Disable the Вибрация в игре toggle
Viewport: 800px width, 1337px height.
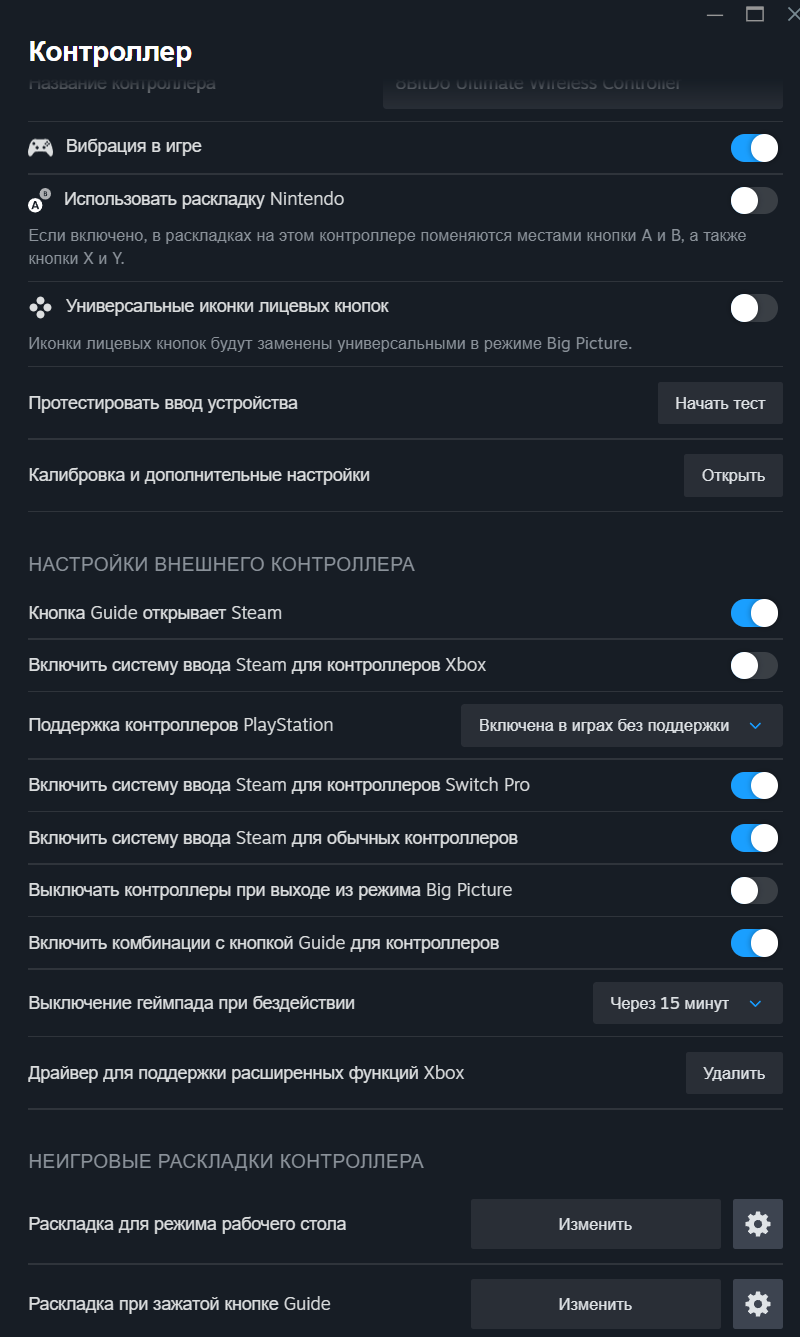pos(754,148)
